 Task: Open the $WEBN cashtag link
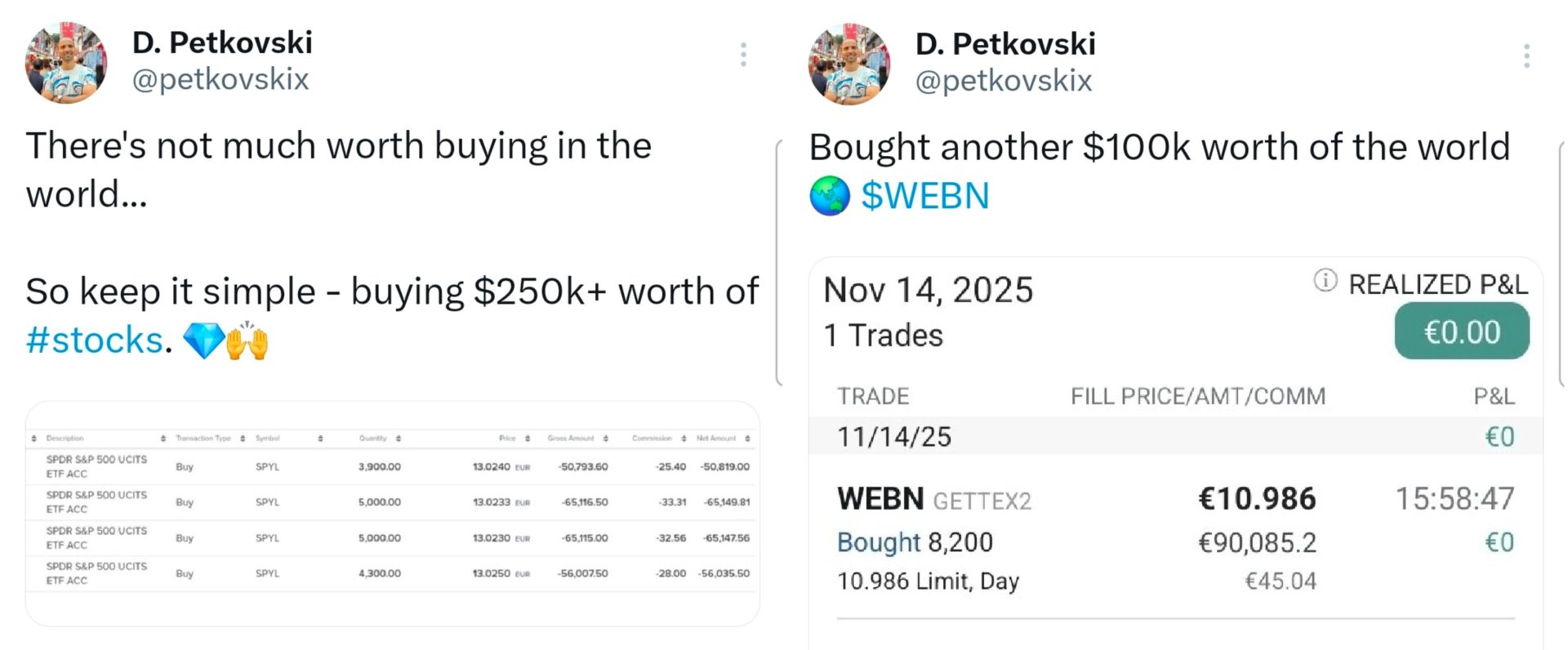pyautogui.click(x=924, y=196)
